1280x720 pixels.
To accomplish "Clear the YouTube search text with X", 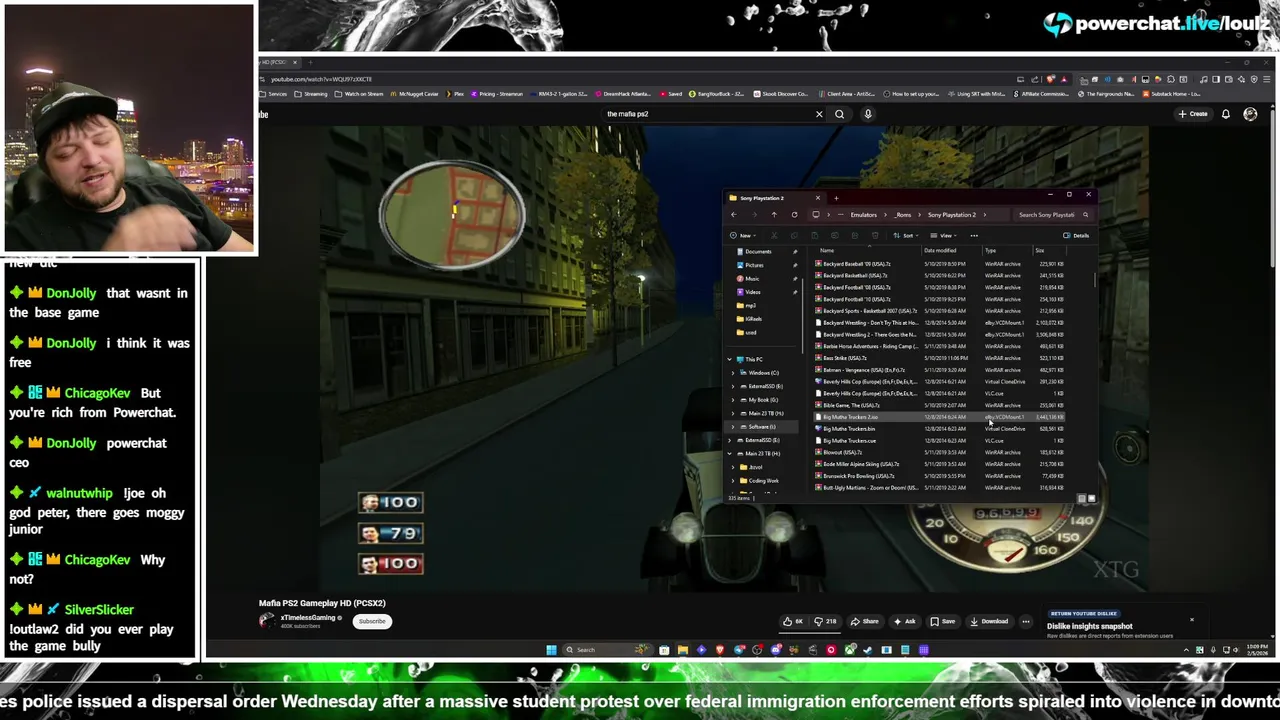I will tap(819, 114).
